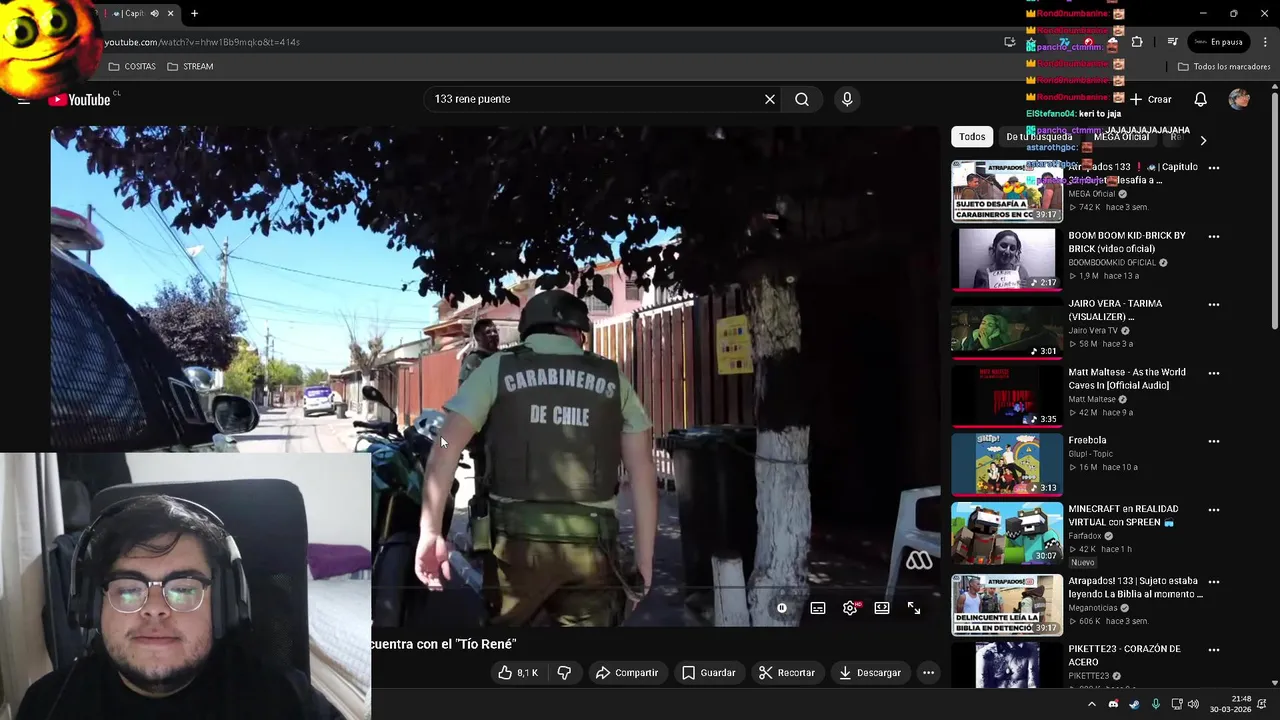Enter fullscreen on the video player
This screenshot has width=1280, height=720.
pyautogui.click(x=914, y=608)
